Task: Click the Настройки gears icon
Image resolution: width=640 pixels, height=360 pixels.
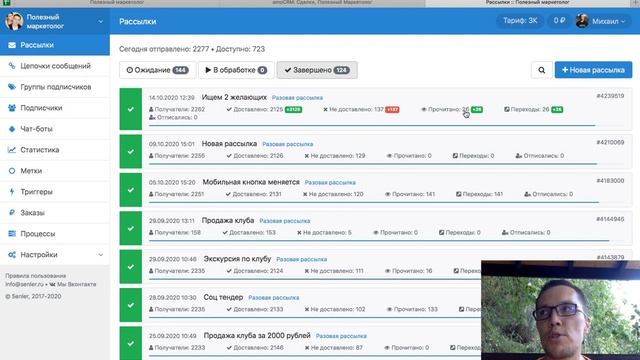Action: [12, 255]
